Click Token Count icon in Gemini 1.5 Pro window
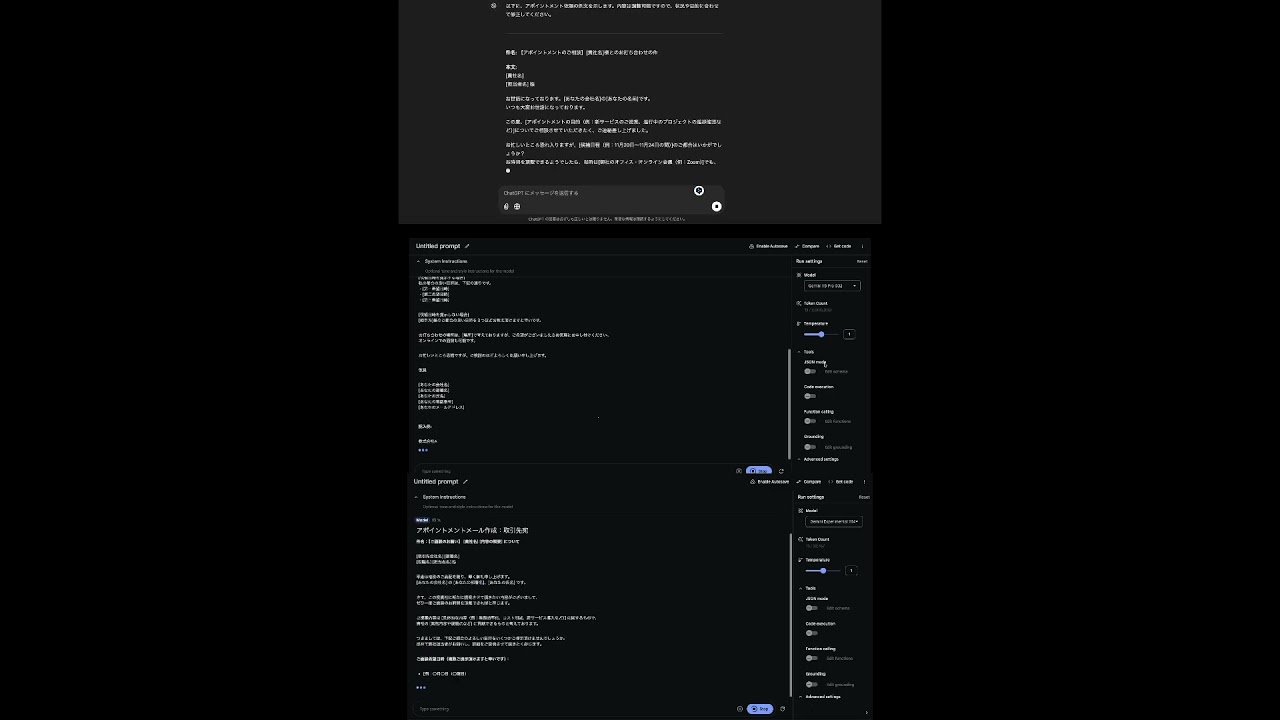Screen dimensions: 1280x720 pyautogui.click(x=799, y=303)
